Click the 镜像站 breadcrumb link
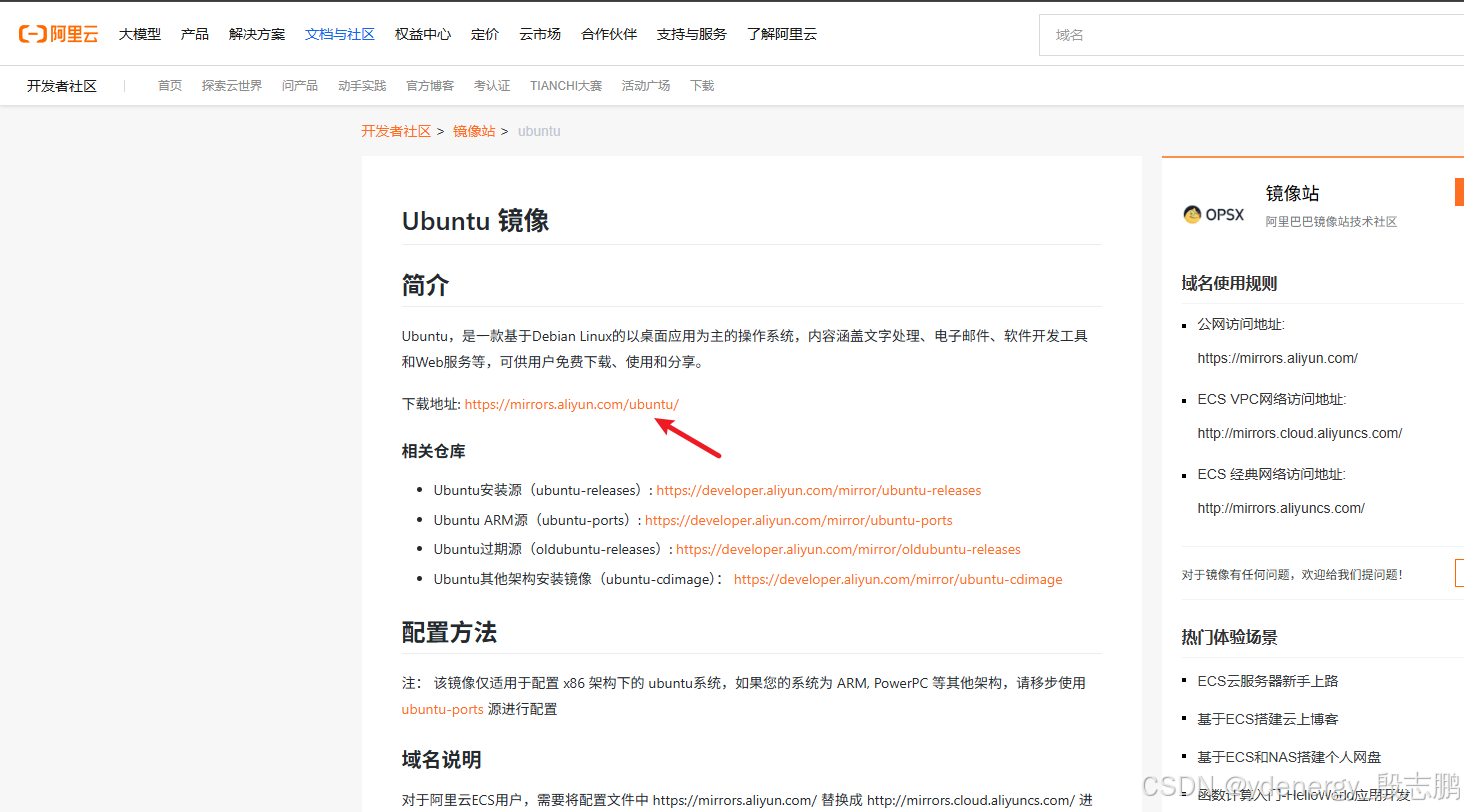Image resolution: width=1464 pixels, height=812 pixels. [x=474, y=131]
